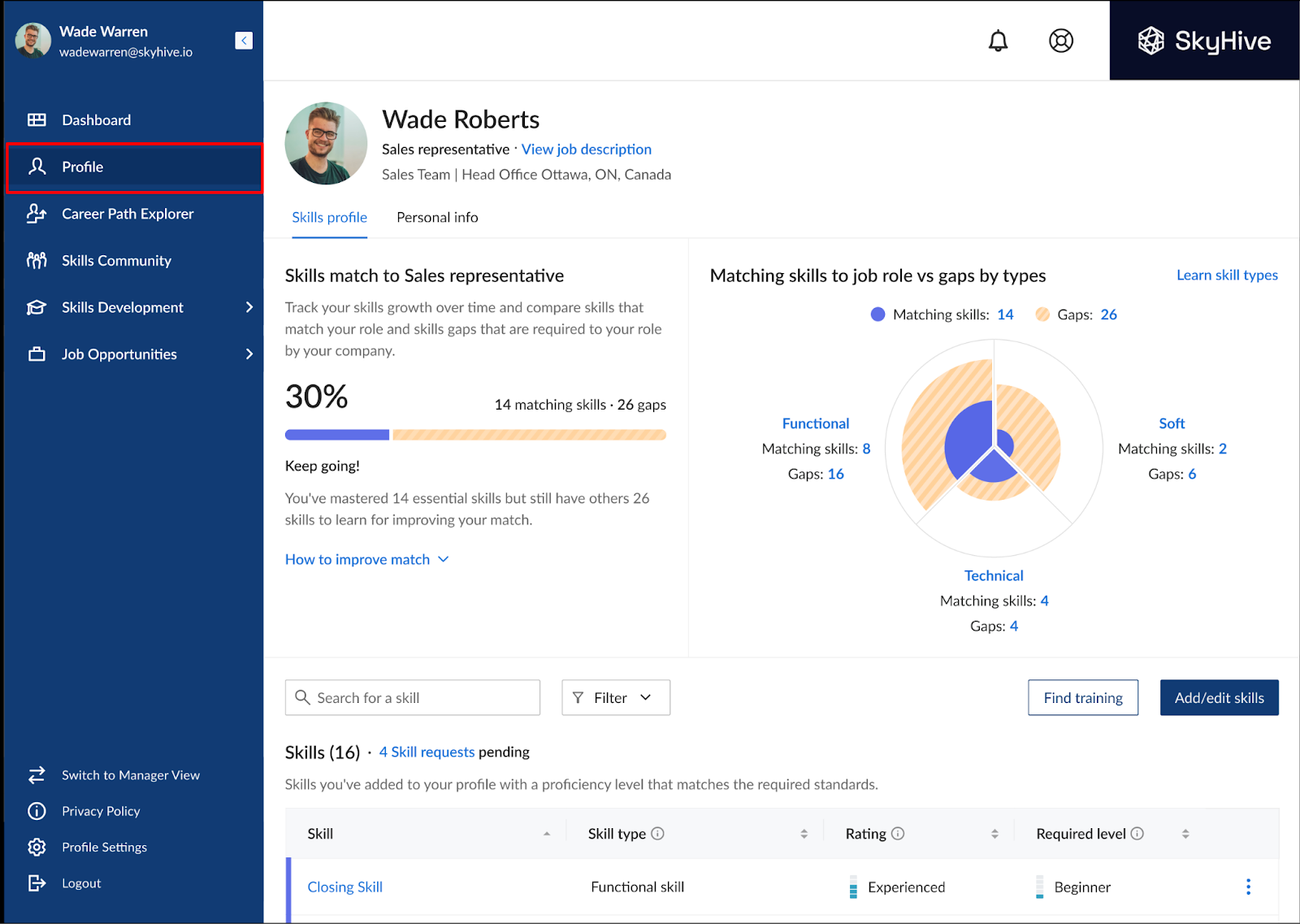This screenshot has width=1300, height=924.
Task: Click the Search for a skill field
Action: pos(413,698)
